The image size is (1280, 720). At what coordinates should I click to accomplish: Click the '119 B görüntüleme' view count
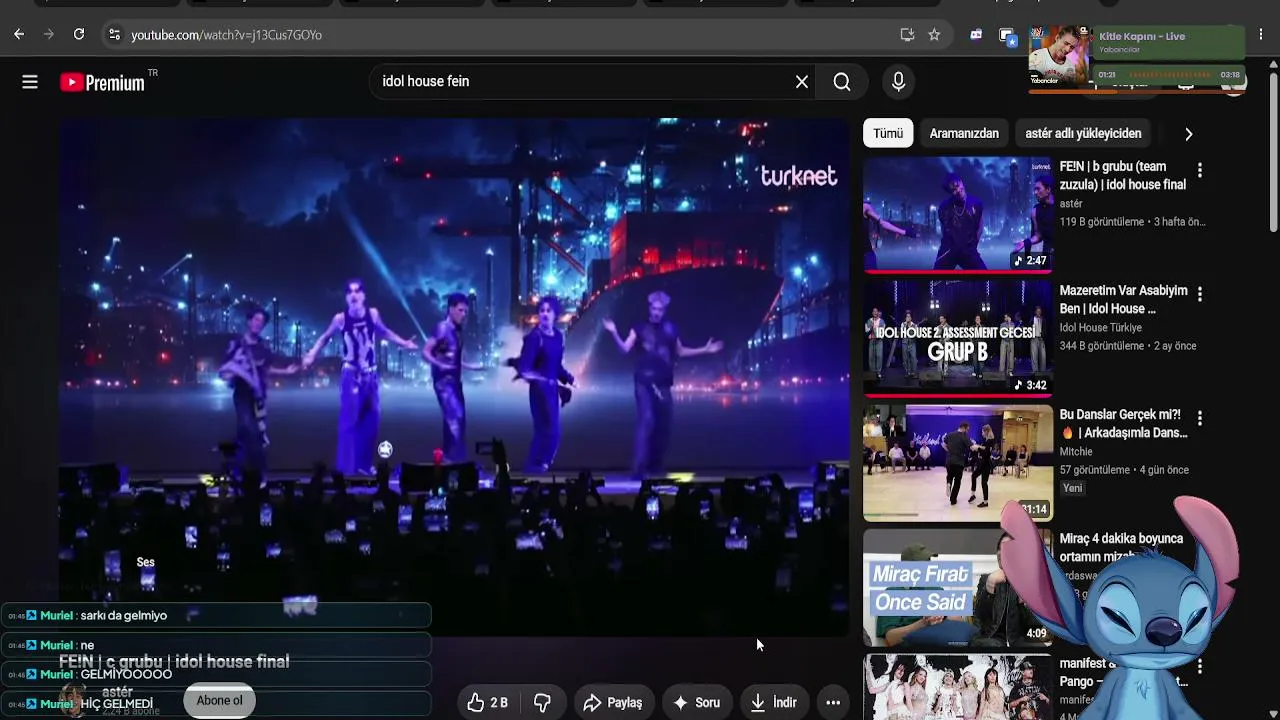[1102, 222]
